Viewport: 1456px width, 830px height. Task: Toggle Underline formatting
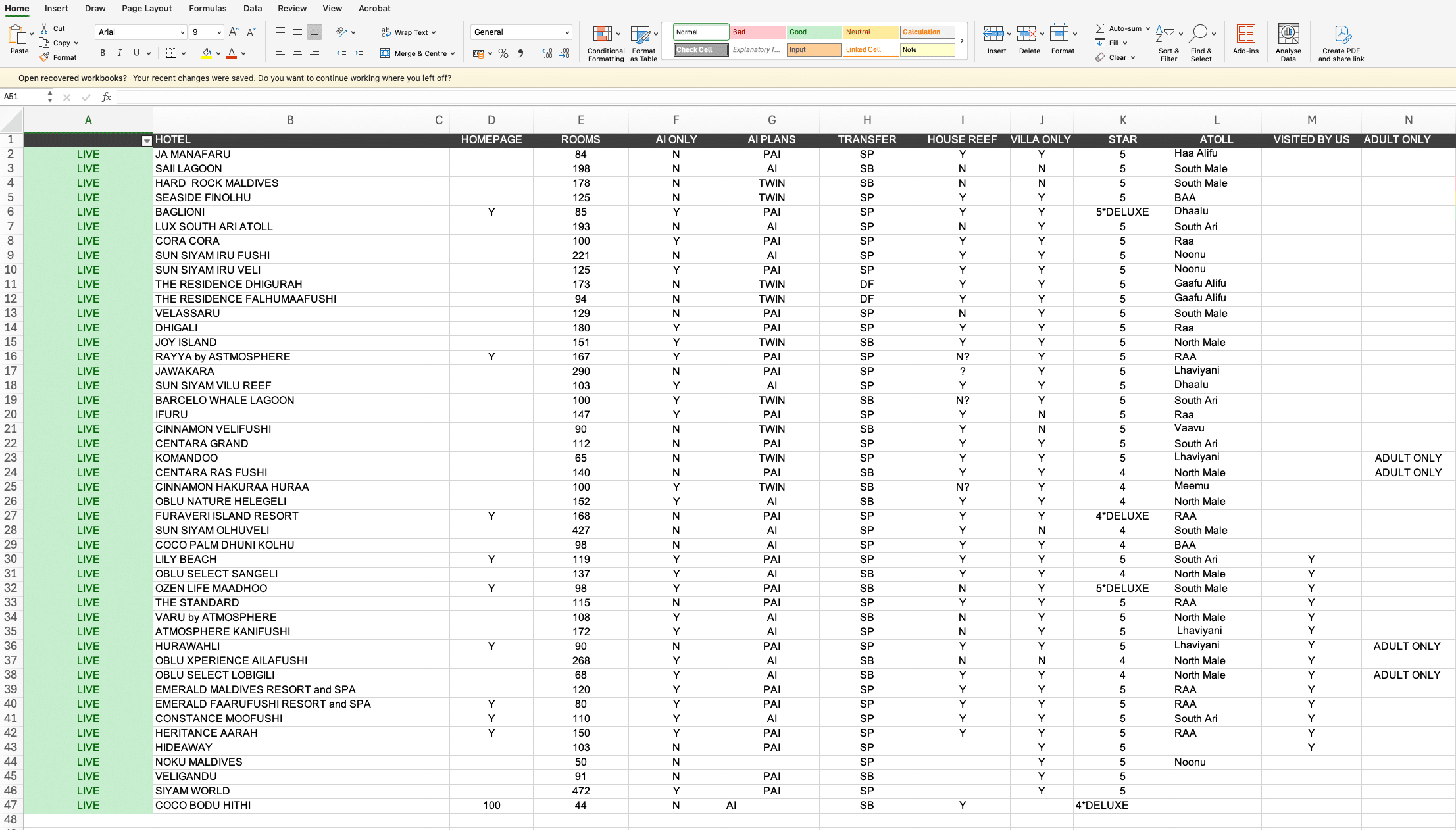point(136,53)
